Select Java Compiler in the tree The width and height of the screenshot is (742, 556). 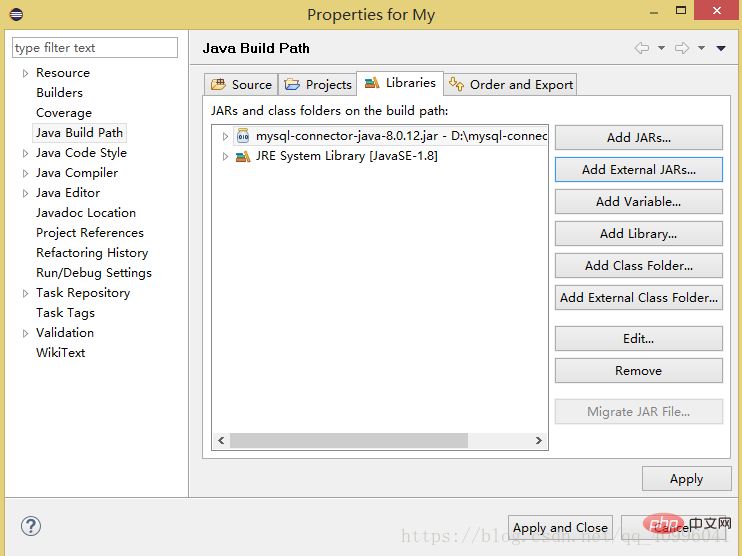tap(77, 173)
